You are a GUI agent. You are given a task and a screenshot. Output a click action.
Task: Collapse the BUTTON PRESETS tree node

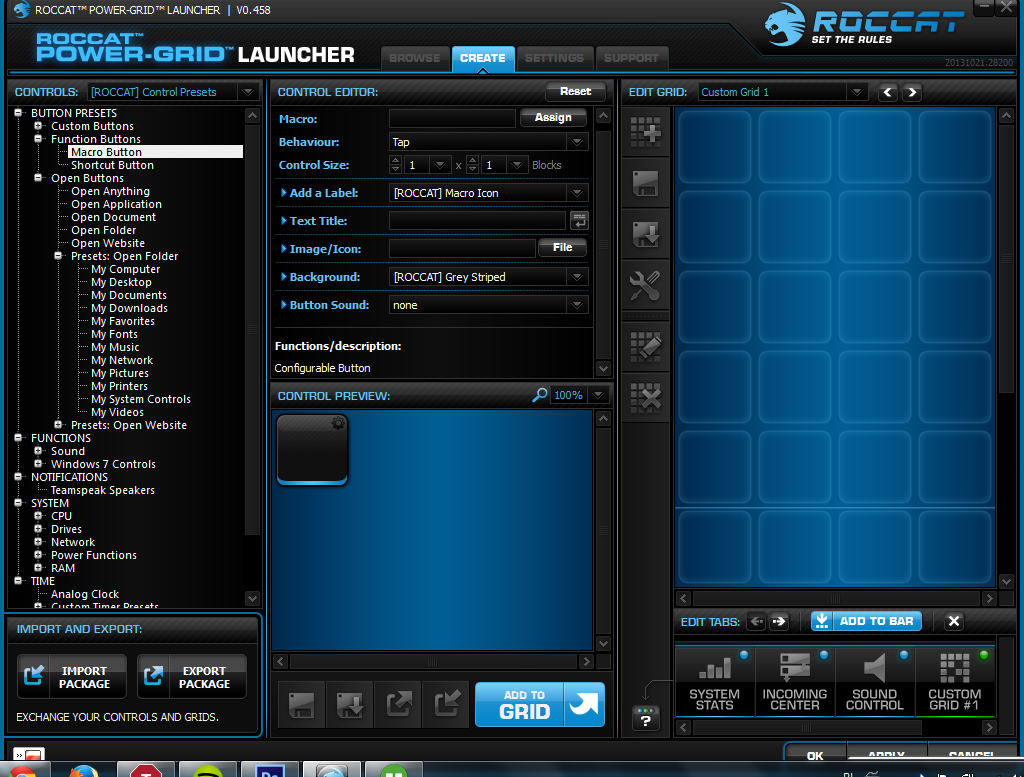[18, 112]
